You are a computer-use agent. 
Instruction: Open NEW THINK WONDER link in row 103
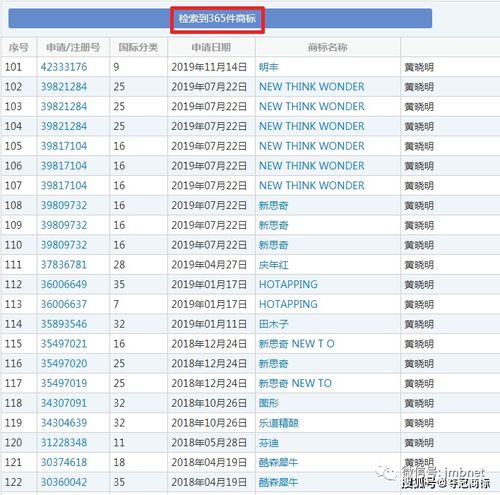pyautogui.click(x=312, y=107)
